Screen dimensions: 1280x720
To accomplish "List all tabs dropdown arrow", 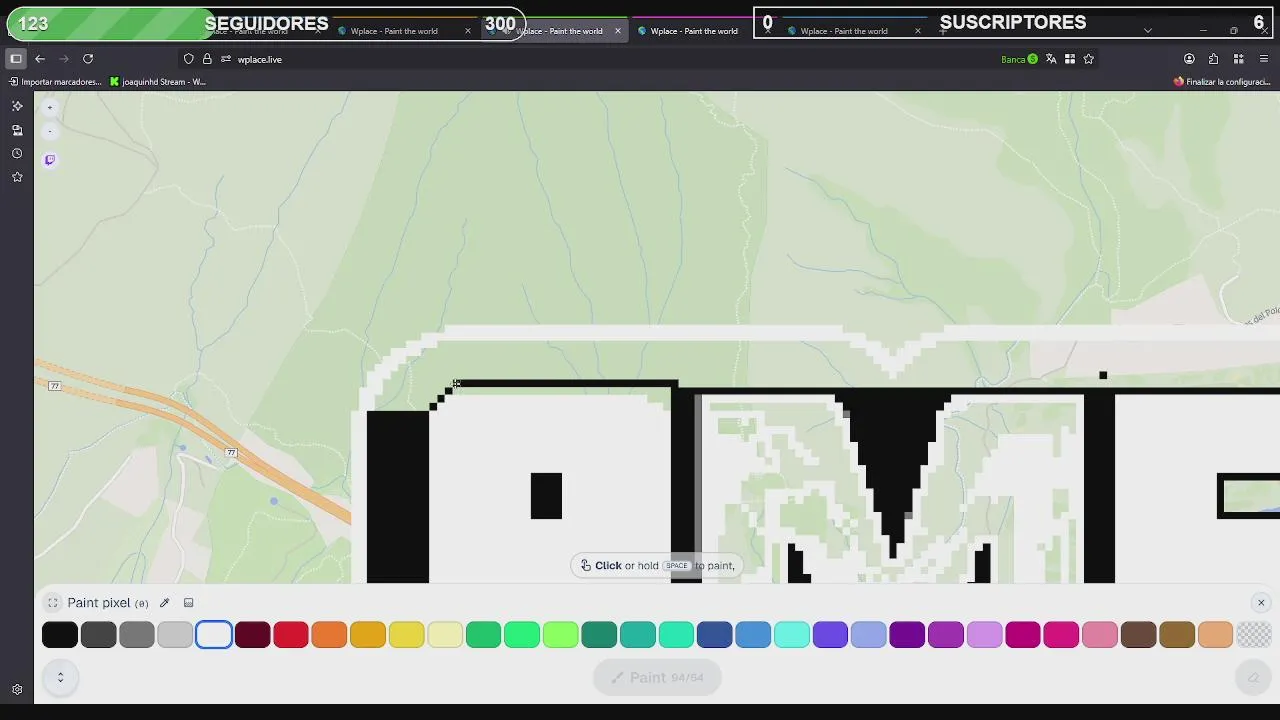I will click(1147, 31).
